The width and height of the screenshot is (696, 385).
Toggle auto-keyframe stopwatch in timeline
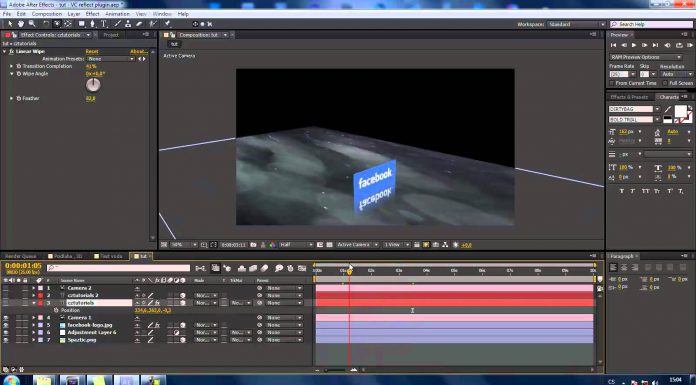tap(290, 268)
